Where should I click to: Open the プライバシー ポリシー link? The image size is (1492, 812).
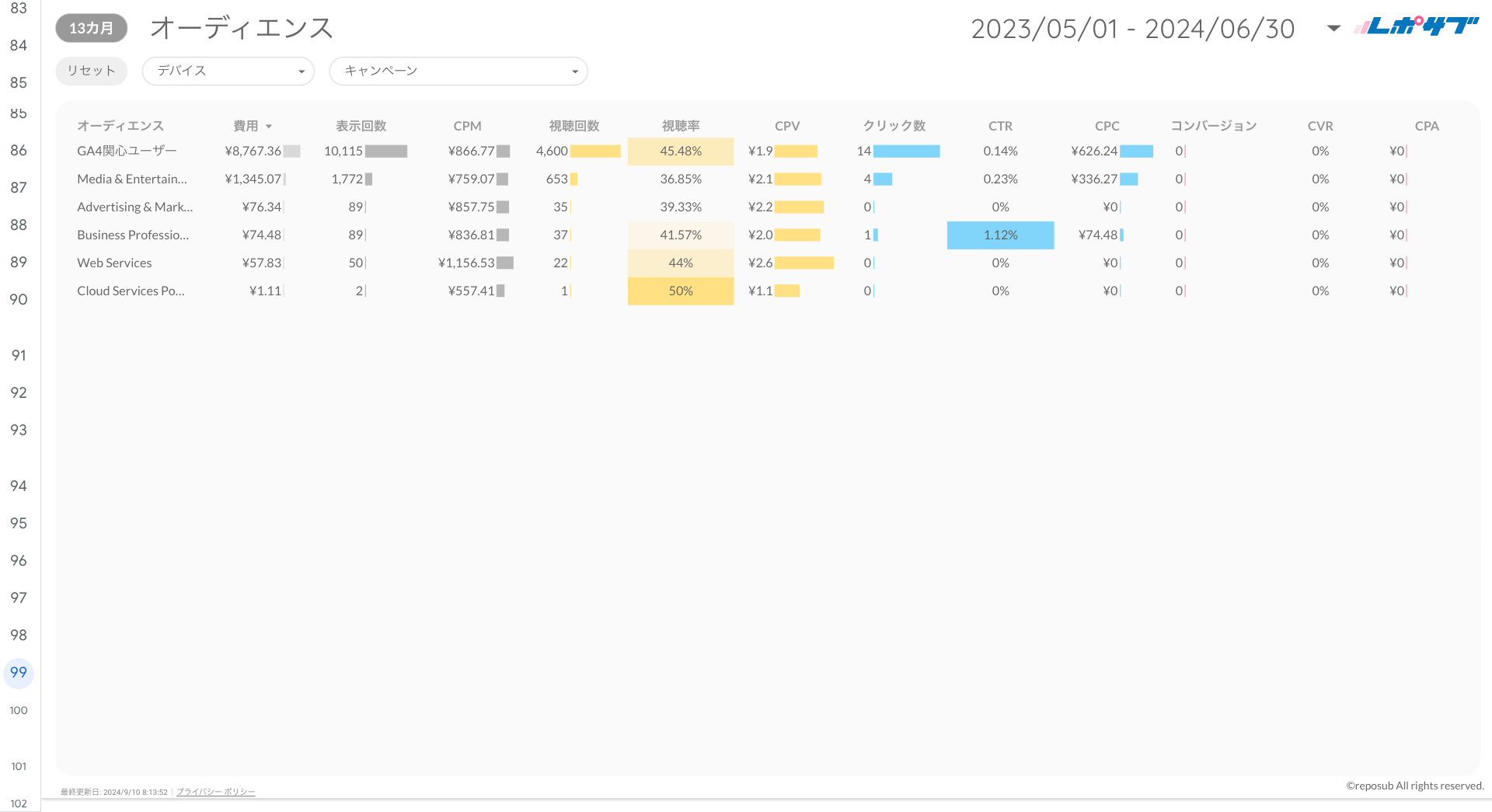(215, 792)
